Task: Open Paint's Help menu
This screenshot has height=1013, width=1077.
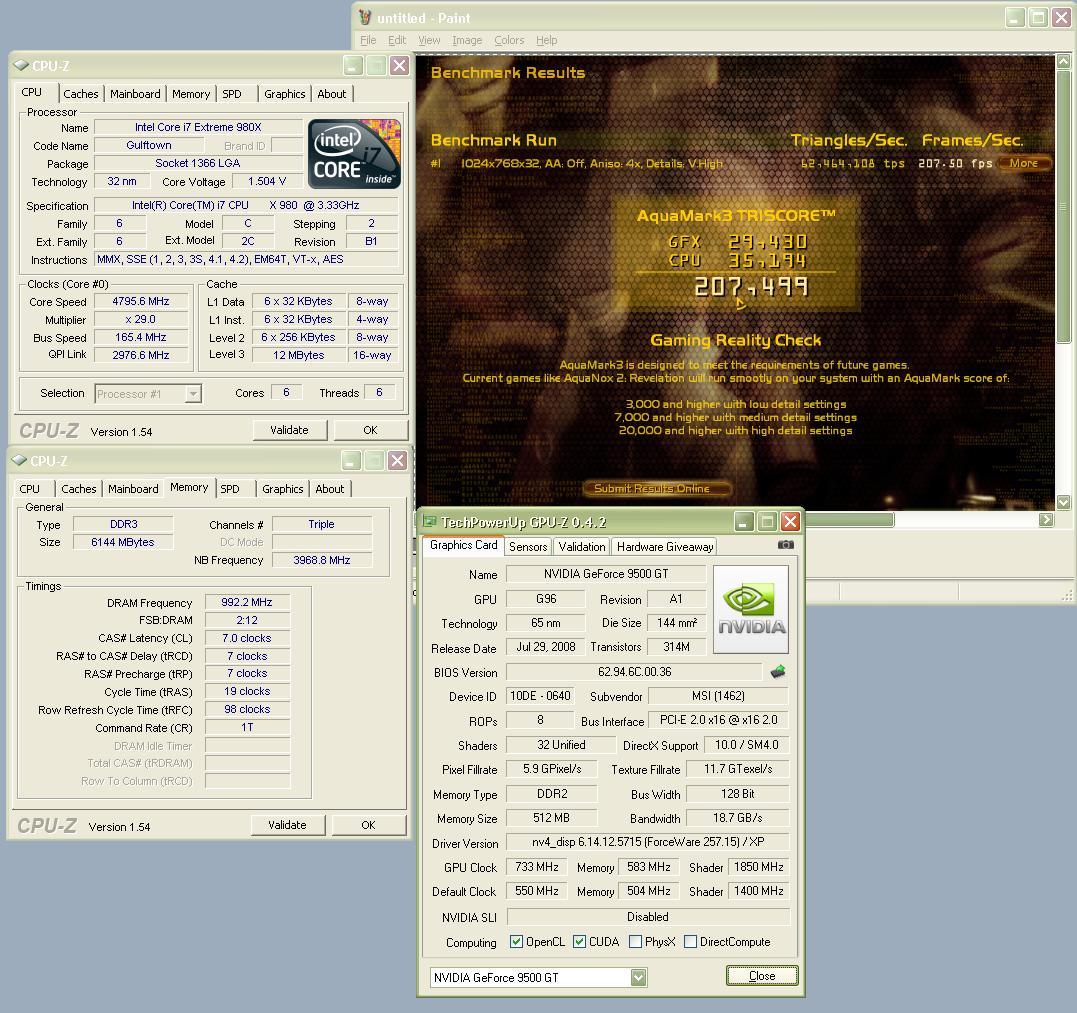Action: 547,41
